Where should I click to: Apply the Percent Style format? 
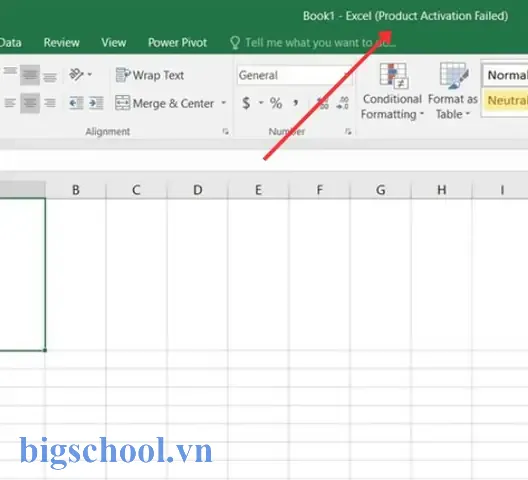[x=276, y=103]
